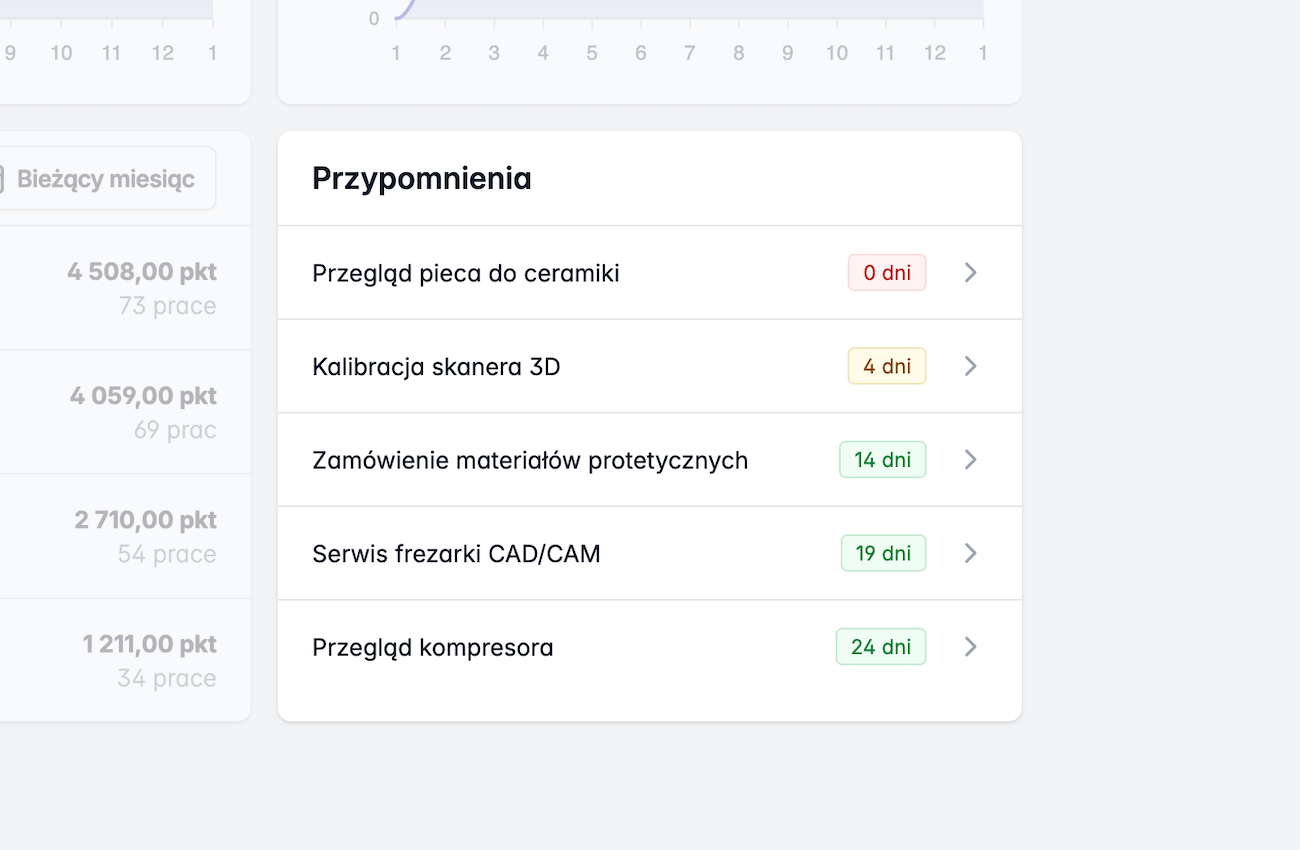Viewport: 1300px width, 850px height.
Task: Expand the "Zamówienie materiałów protetycznych" reminder
Action: tap(969, 459)
